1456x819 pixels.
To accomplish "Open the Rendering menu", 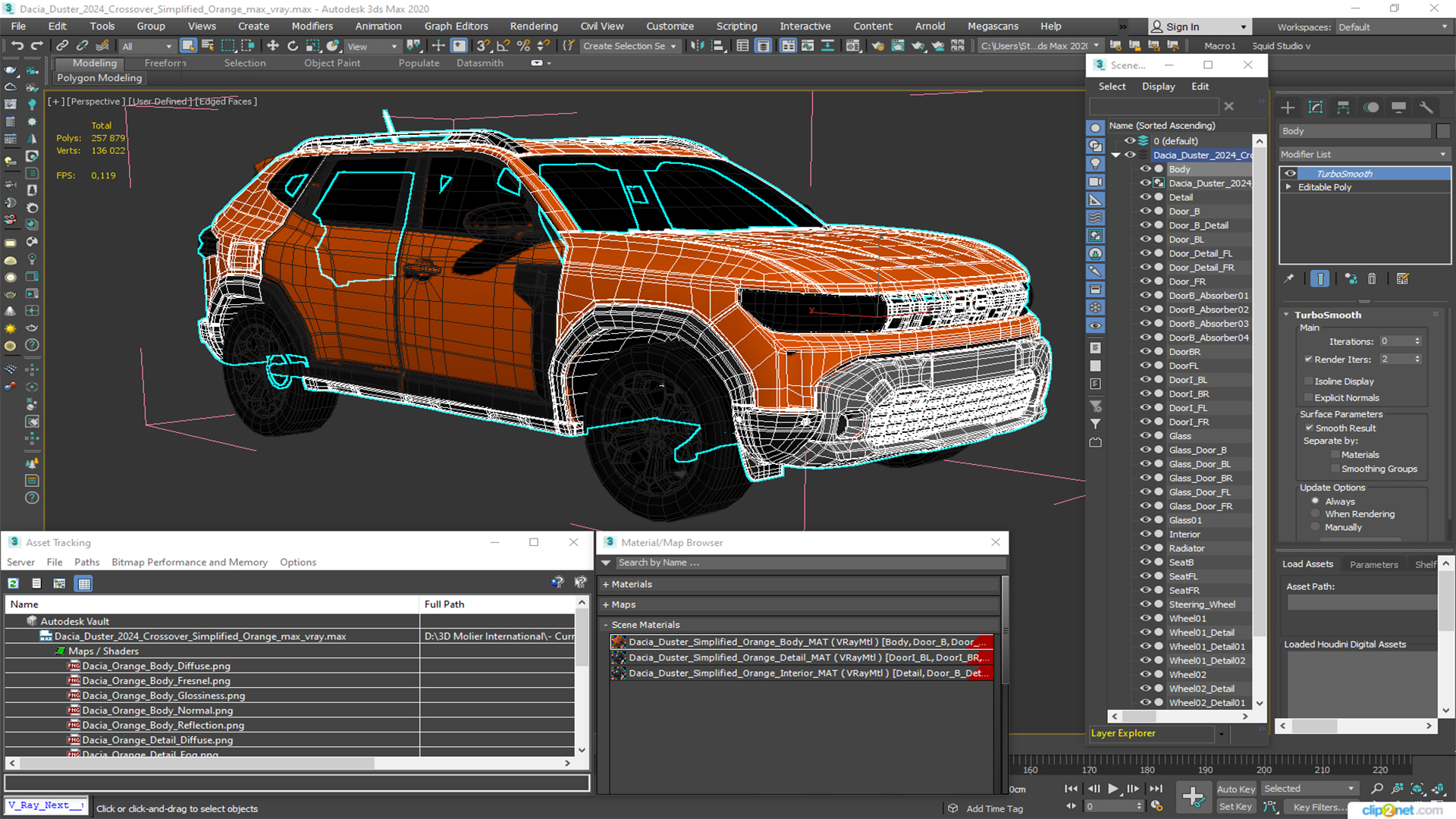I will [x=534, y=26].
